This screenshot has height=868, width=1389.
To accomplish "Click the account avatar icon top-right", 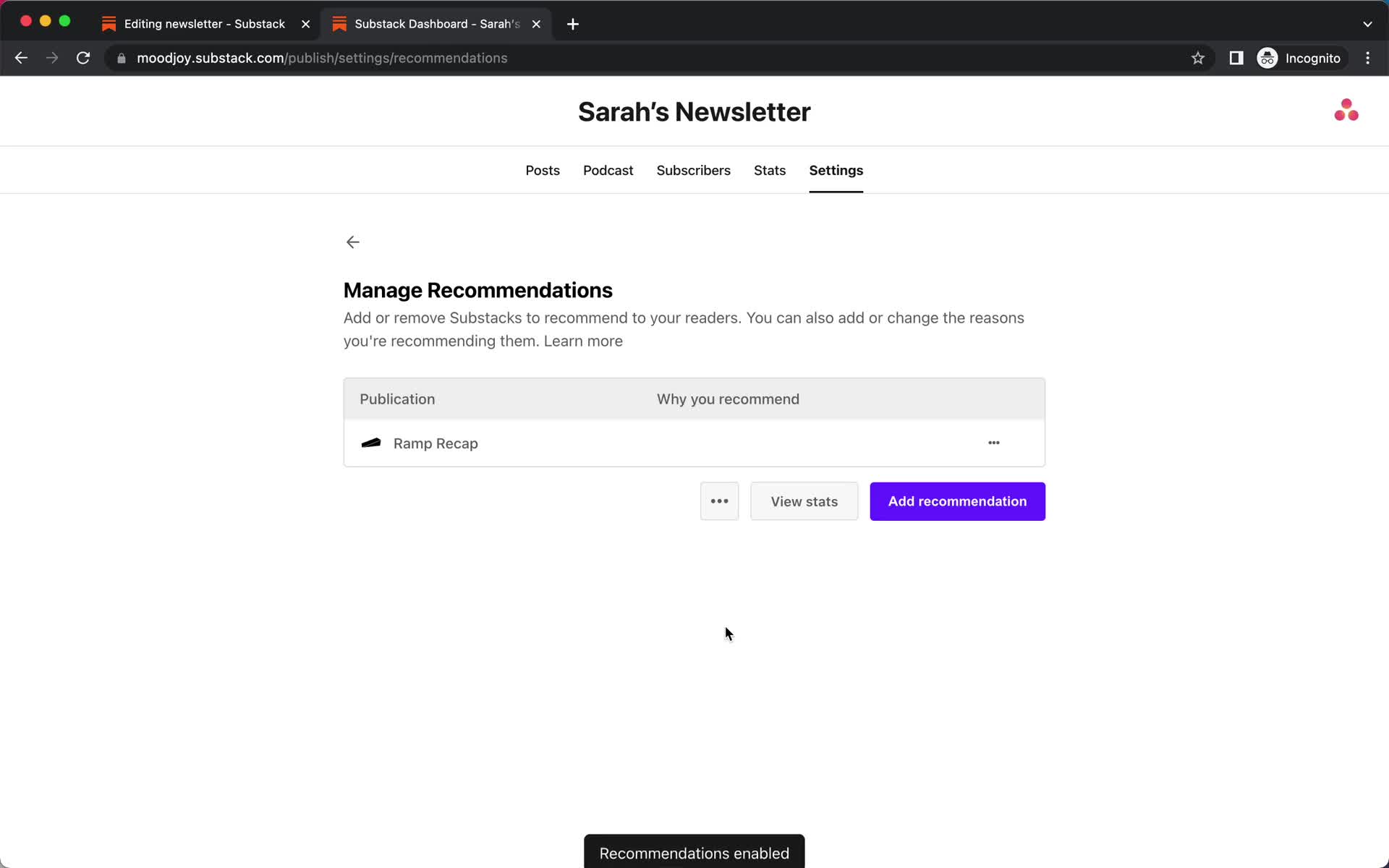I will point(1347,109).
